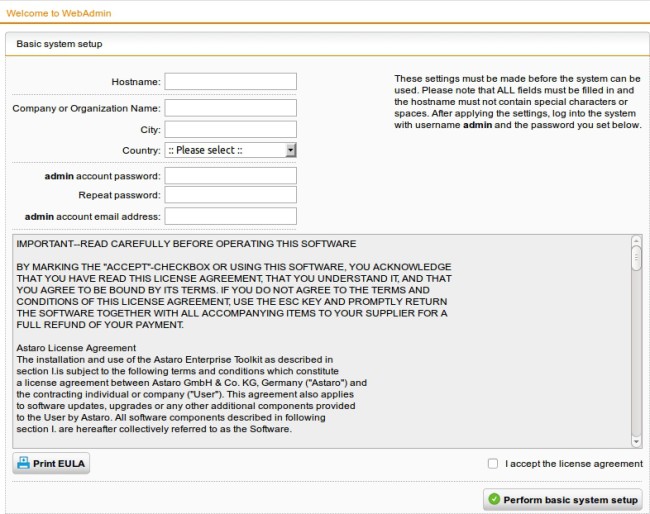
Task: Click the EULA scrollbar down arrow
Action: click(636, 441)
